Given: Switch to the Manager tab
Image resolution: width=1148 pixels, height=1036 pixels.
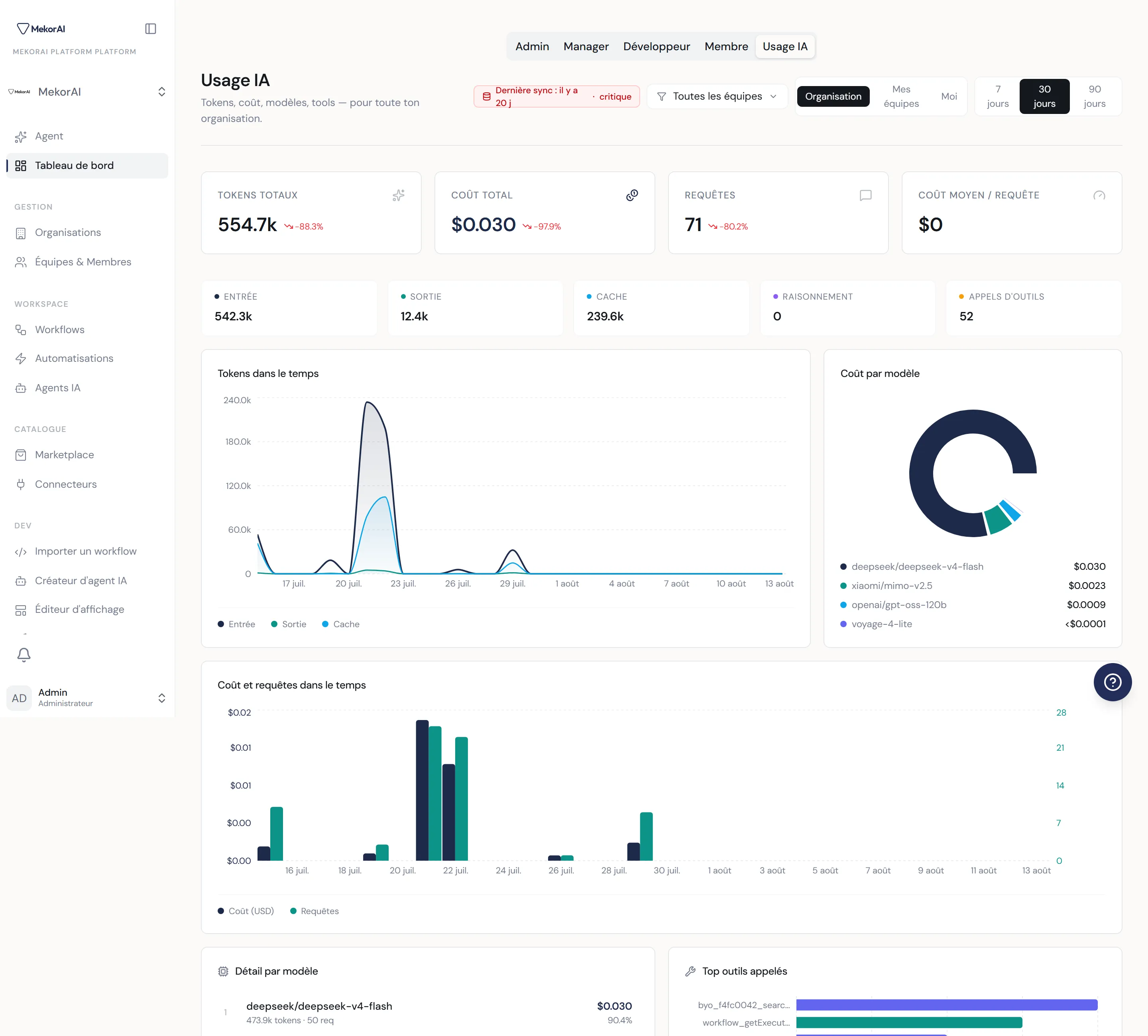Looking at the screenshot, I should (x=586, y=47).
